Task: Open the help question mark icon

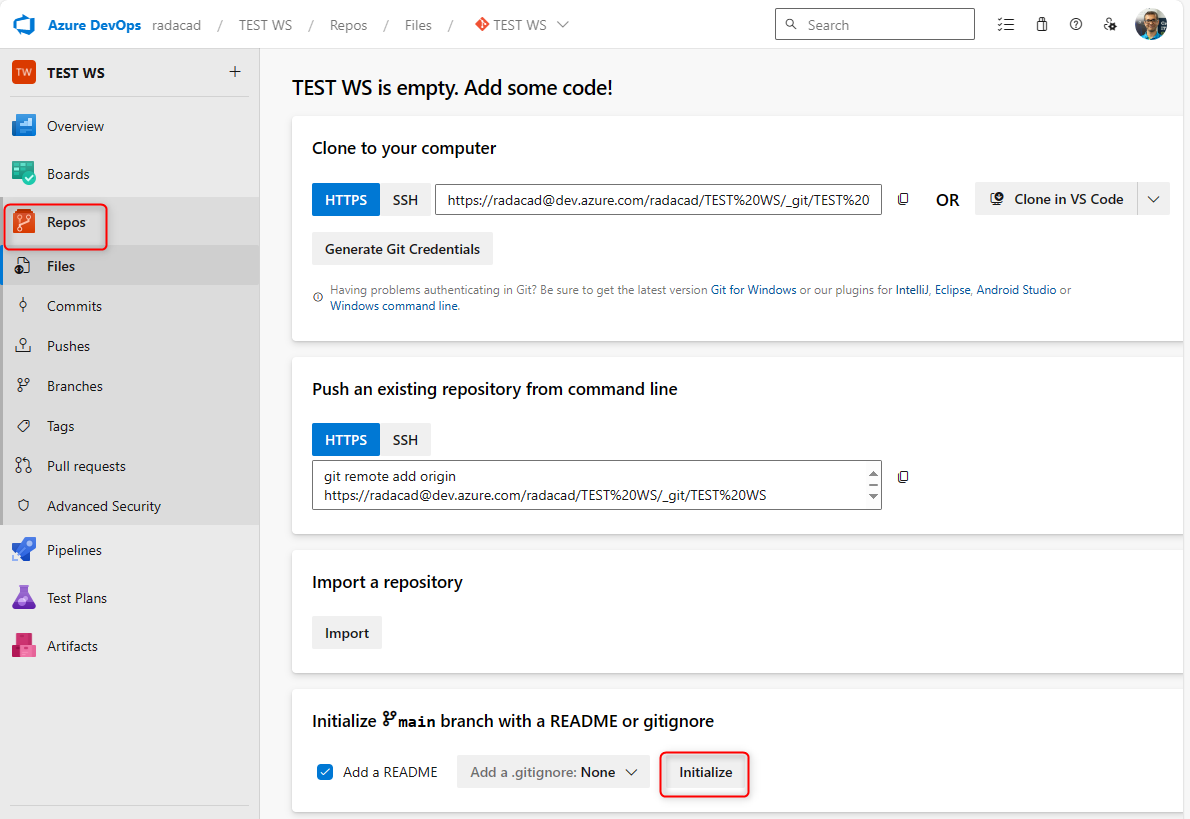Action: pyautogui.click(x=1076, y=25)
